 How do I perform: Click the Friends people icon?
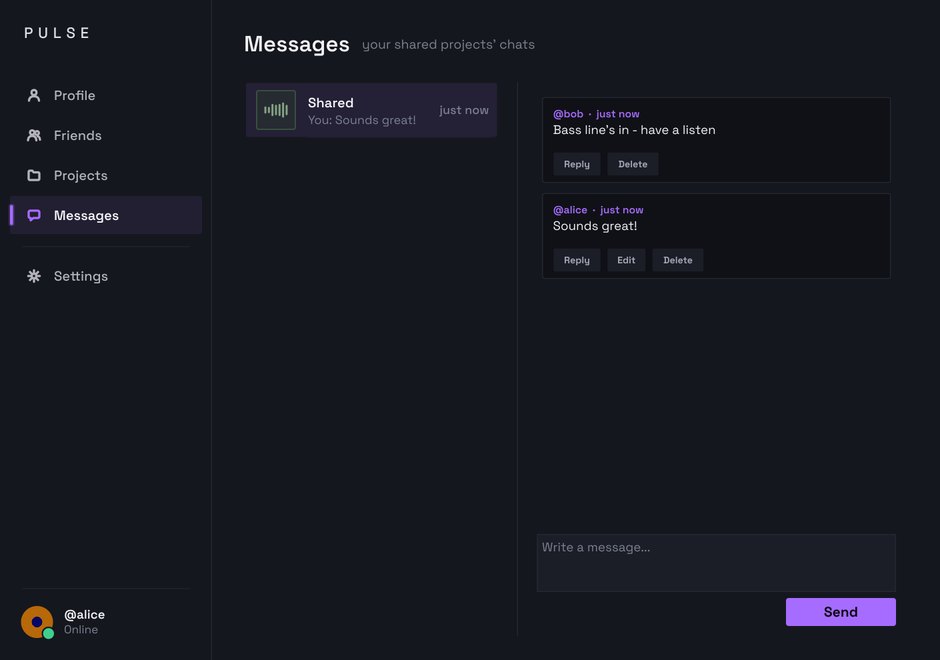click(x=34, y=135)
